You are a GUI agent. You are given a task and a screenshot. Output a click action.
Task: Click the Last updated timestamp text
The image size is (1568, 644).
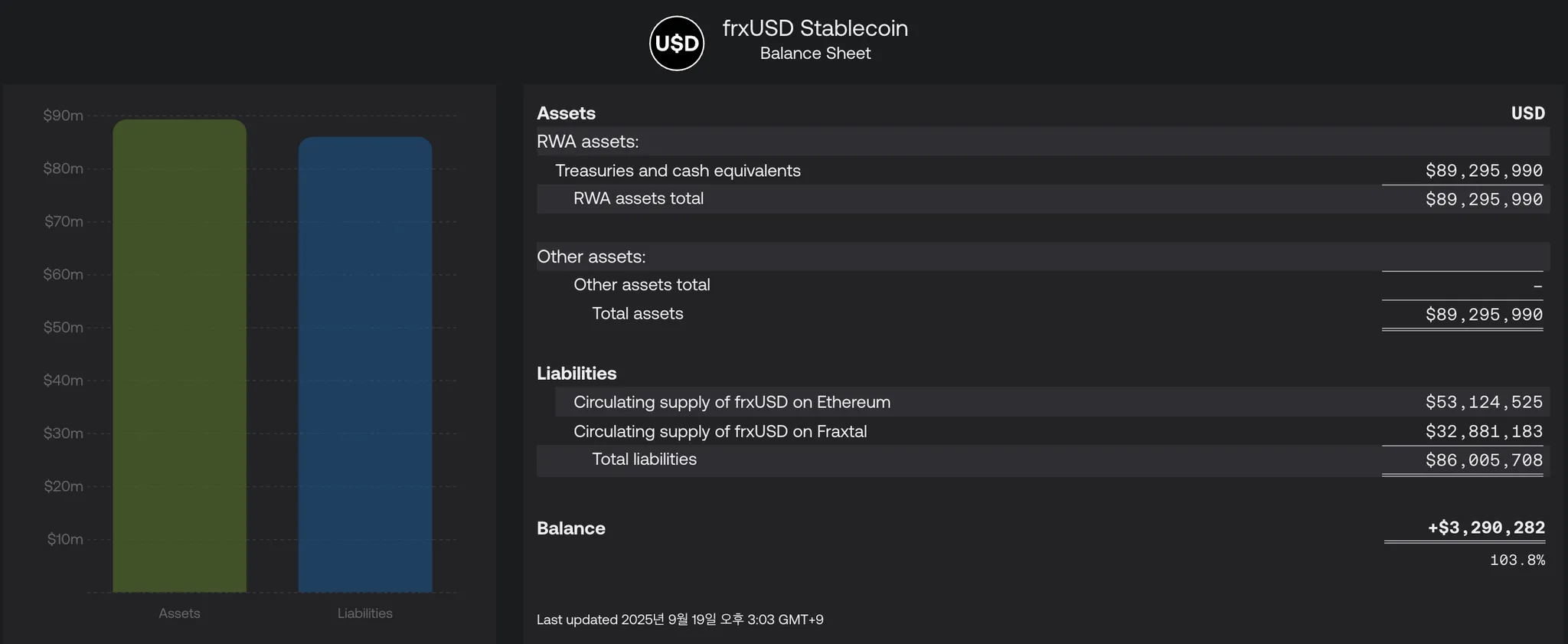[x=680, y=619]
